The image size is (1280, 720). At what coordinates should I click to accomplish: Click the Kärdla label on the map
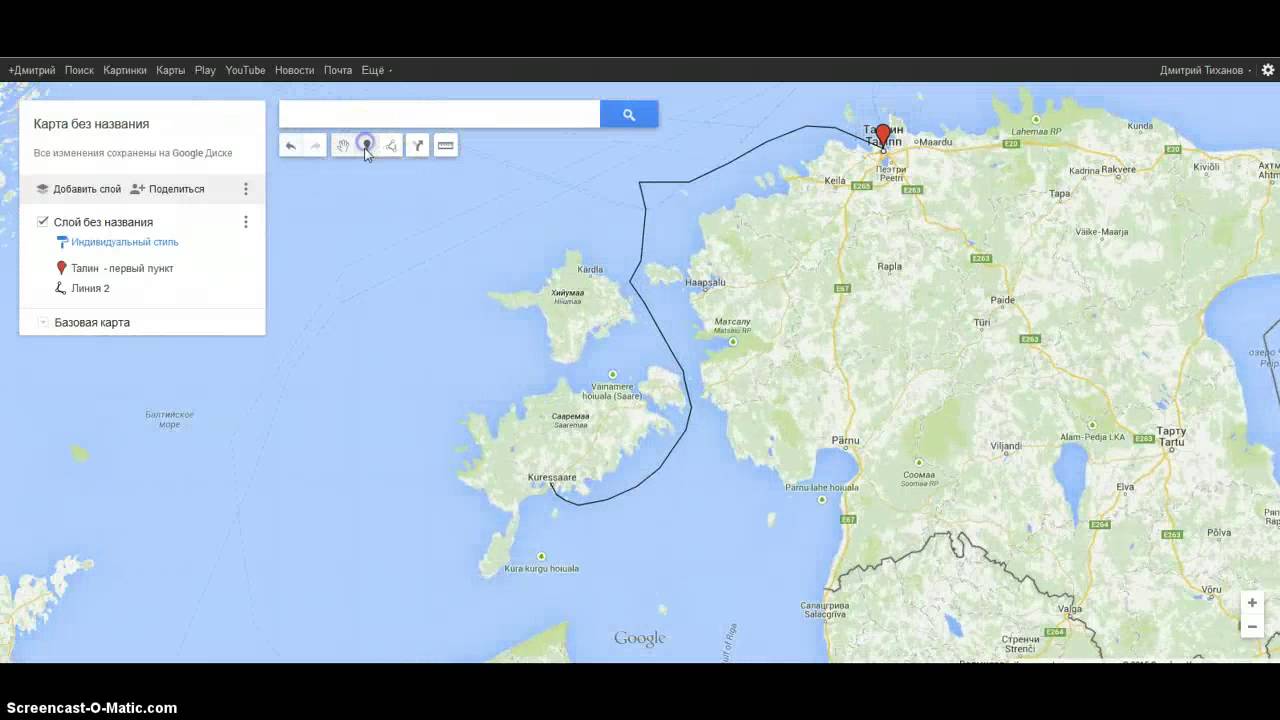click(590, 269)
